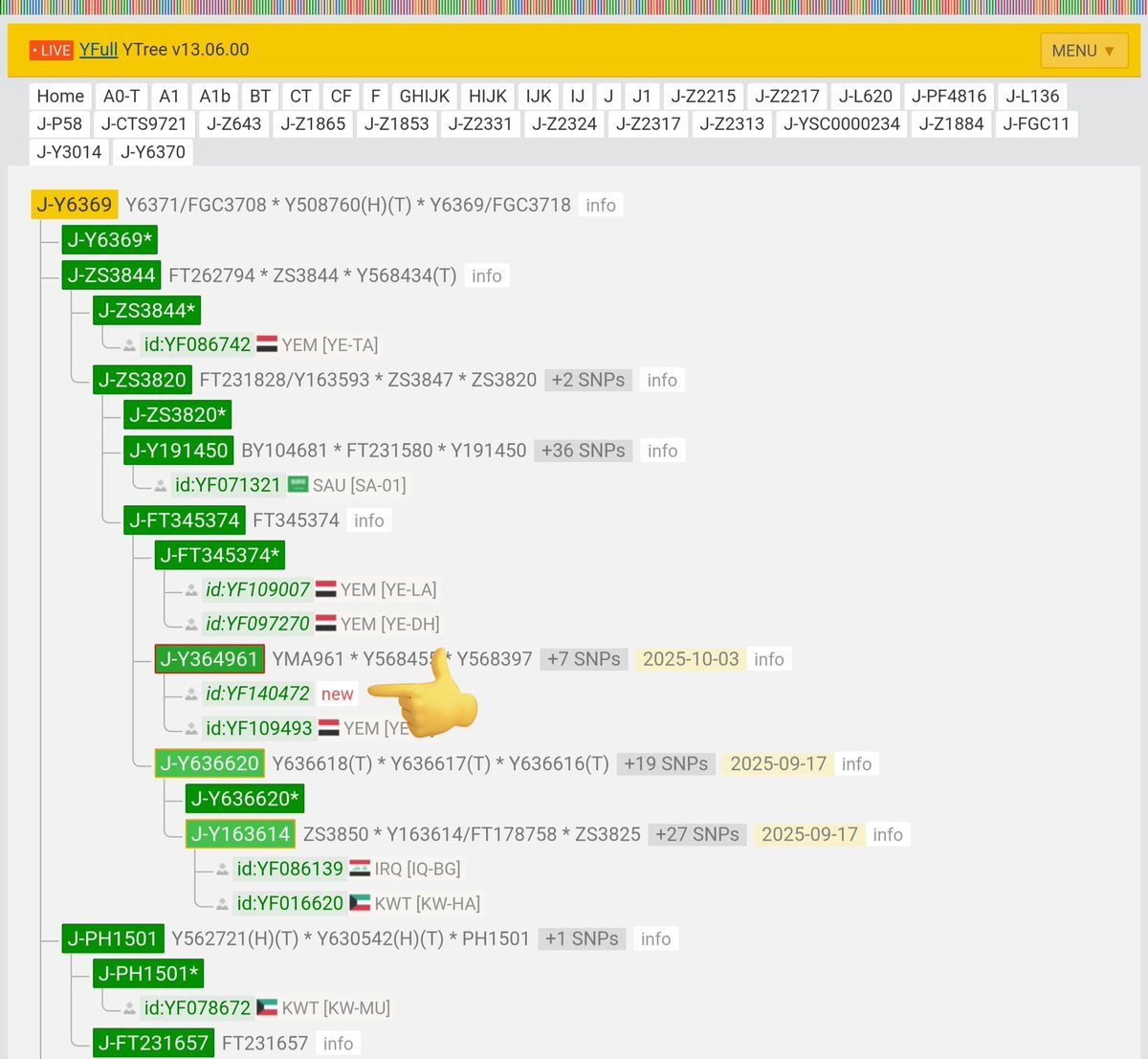The image size is (1148, 1059).
Task: Open info for J-Y191450
Action: click(662, 451)
